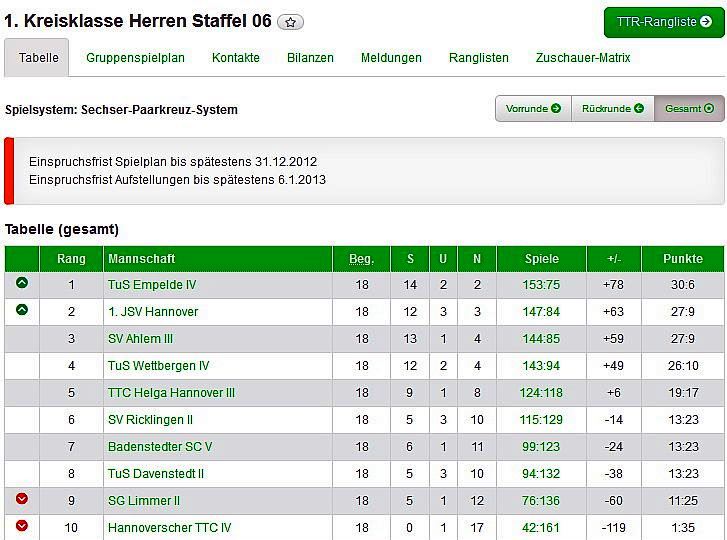Open the Zuschauer-Matrix tab
Viewport: 727px width, 540px height.
point(583,58)
